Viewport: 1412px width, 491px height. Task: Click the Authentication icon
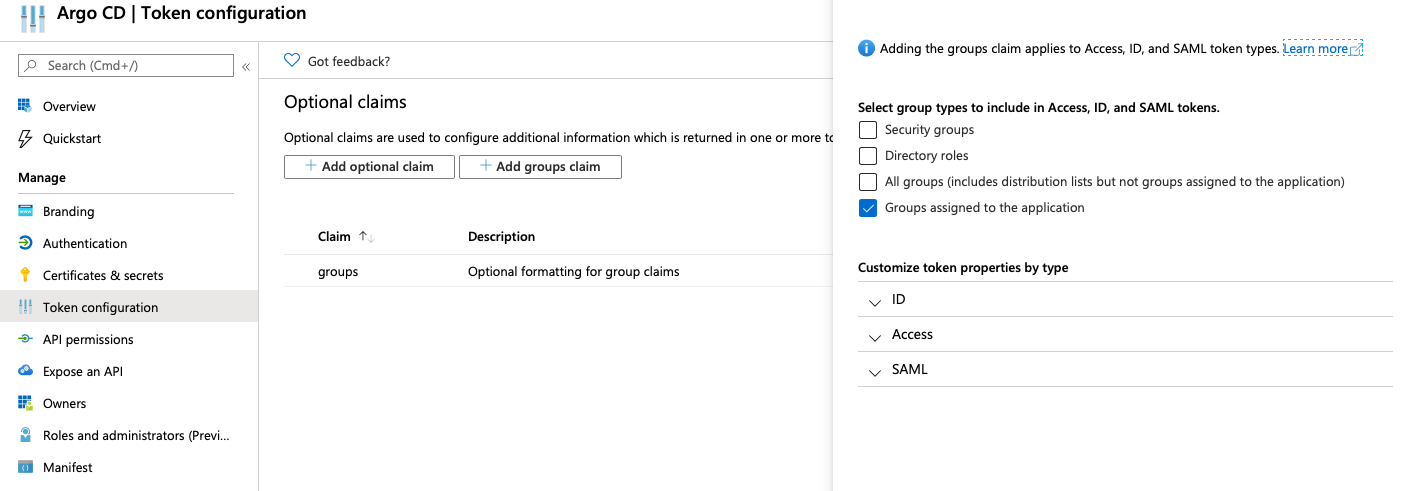[25, 243]
